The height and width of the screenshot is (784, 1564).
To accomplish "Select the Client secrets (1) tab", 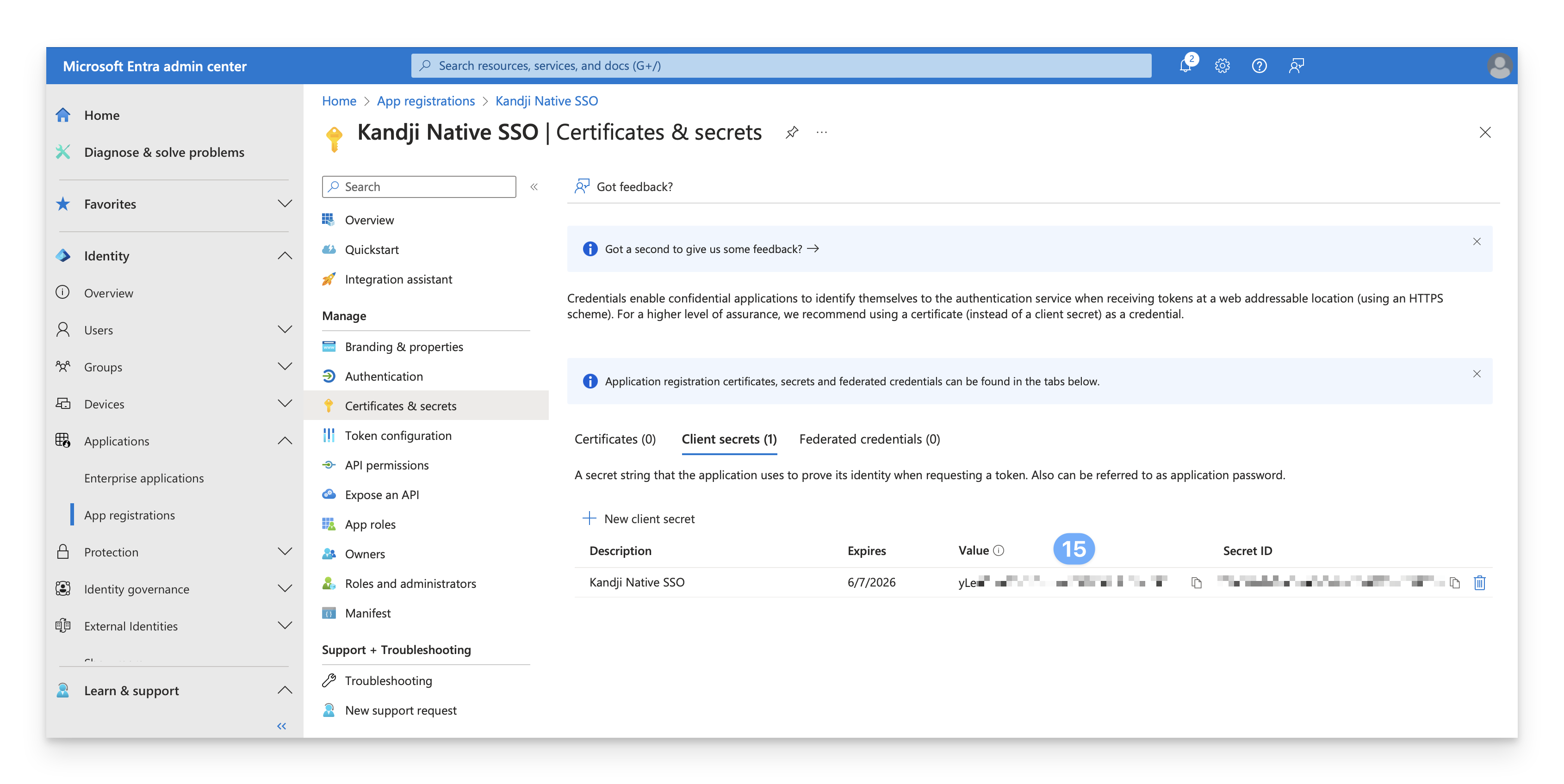I will [729, 439].
